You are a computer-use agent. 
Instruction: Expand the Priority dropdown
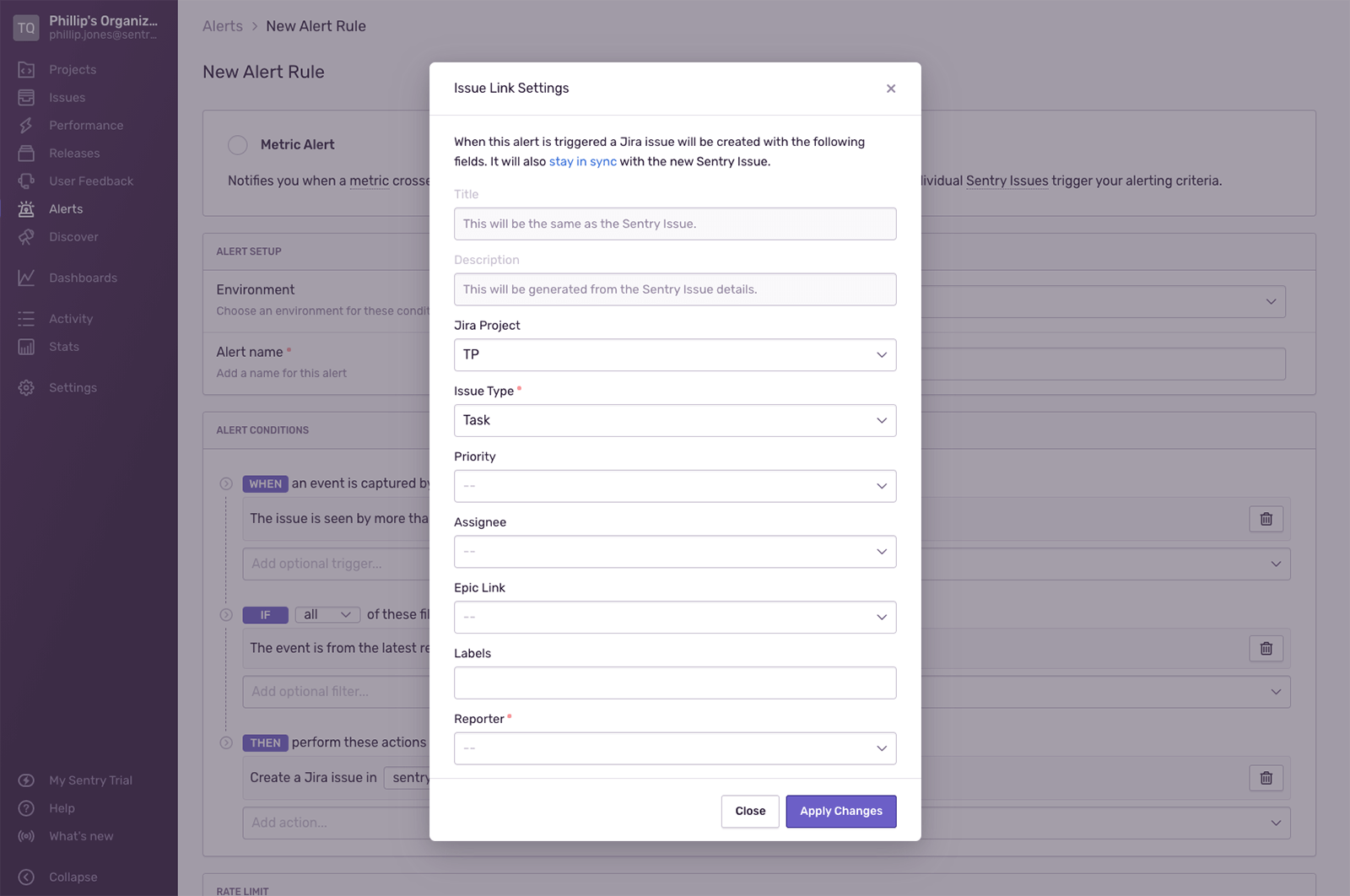[x=674, y=486]
